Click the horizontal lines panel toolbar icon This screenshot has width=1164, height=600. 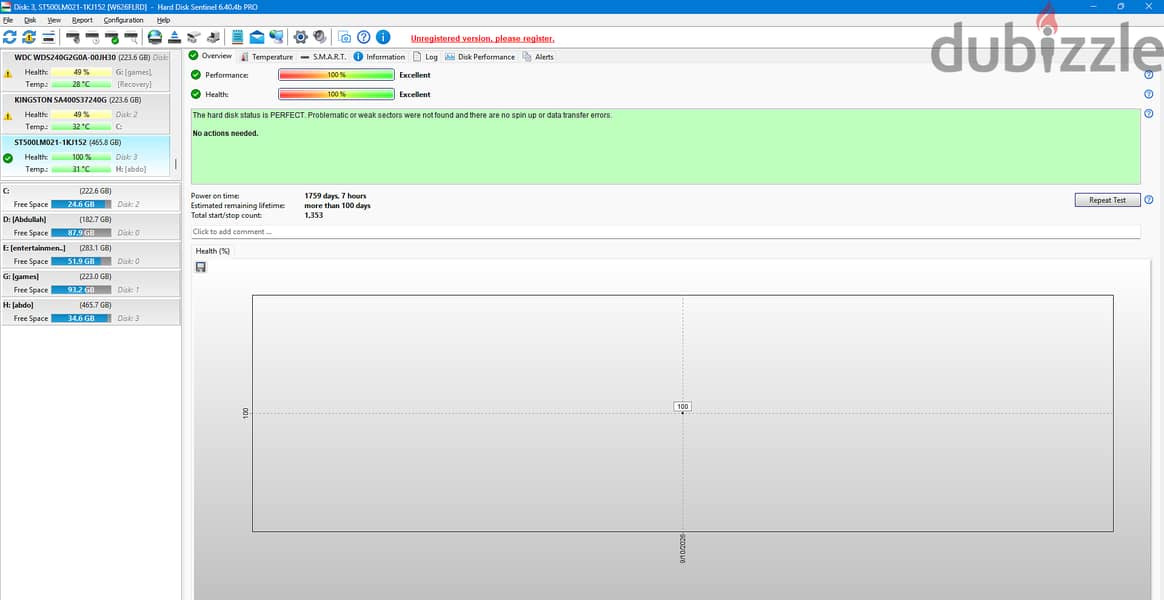48,36
